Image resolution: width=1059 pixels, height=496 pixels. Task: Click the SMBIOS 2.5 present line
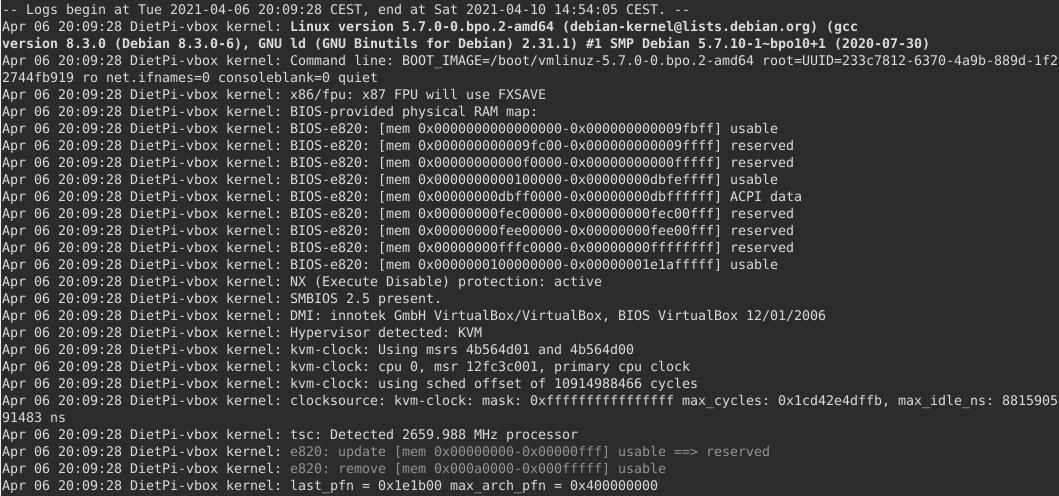[x=222, y=298]
